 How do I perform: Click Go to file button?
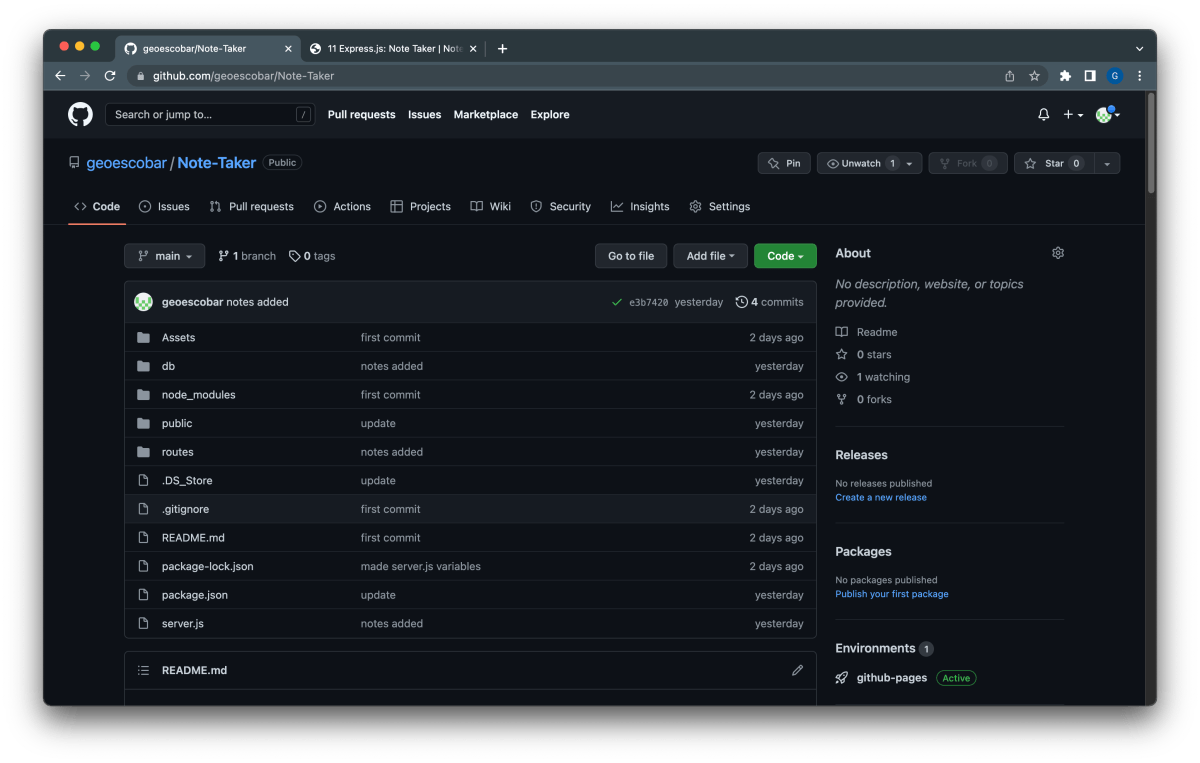(x=631, y=256)
